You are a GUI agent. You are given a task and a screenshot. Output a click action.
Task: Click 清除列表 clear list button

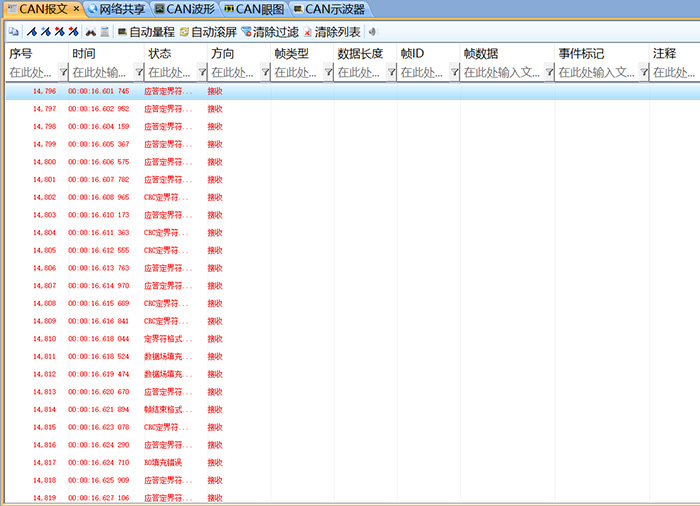tap(332, 32)
